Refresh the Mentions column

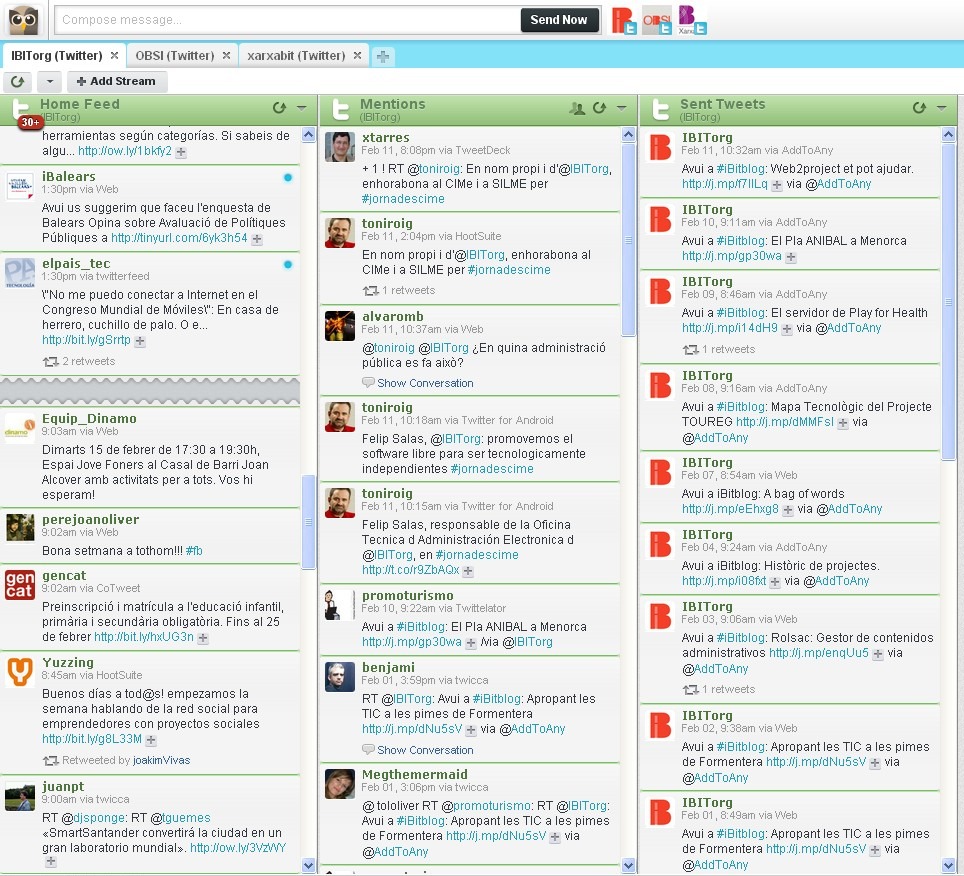599,108
